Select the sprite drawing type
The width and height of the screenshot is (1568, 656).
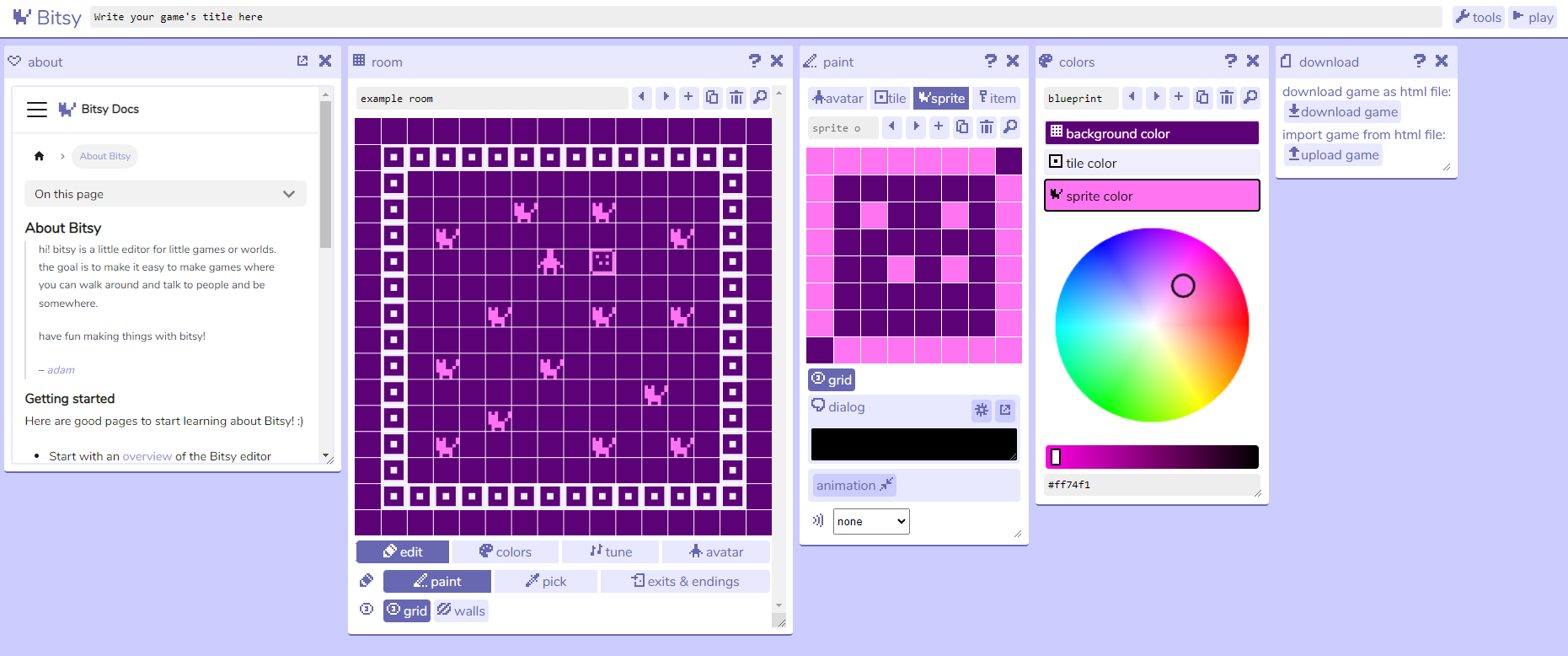pos(942,98)
